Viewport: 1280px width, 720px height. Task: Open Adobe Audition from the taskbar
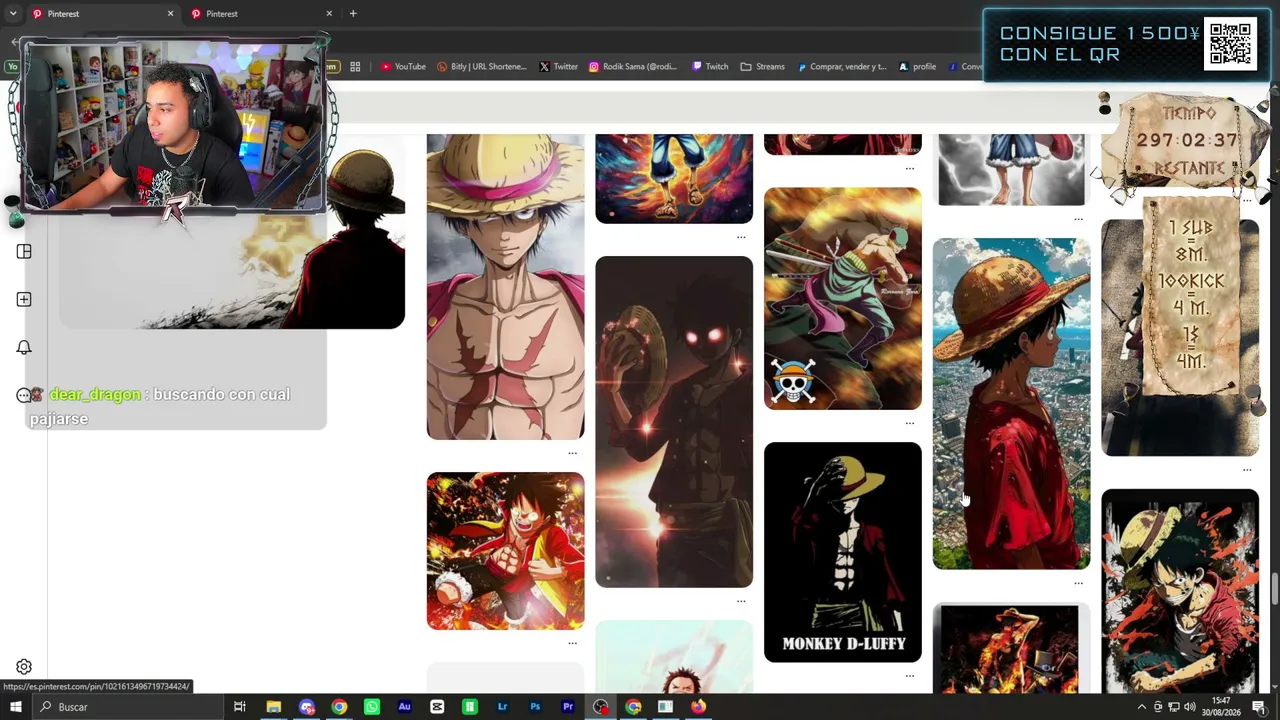click(x=404, y=707)
